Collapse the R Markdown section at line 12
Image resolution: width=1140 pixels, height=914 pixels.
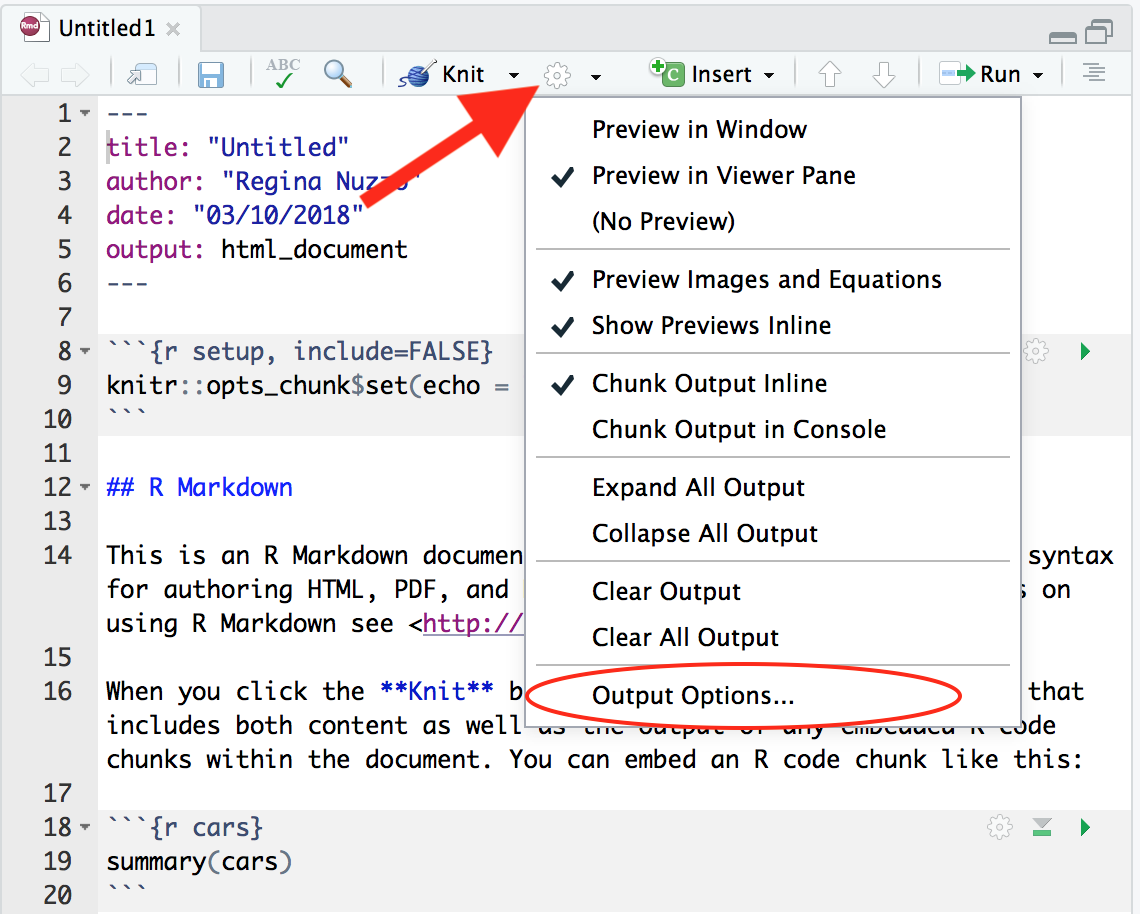pos(85,487)
